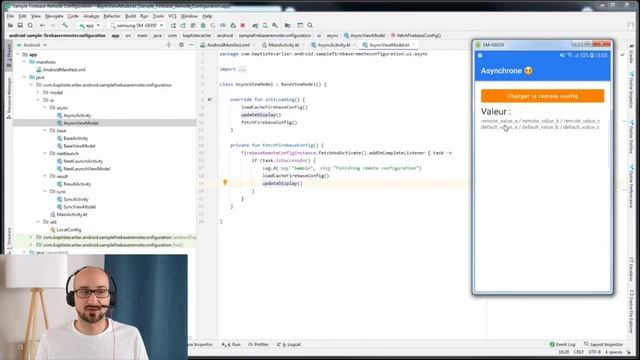
Task: Switch to the AsyncActivity.kt editor tab
Action: point(333,45)
